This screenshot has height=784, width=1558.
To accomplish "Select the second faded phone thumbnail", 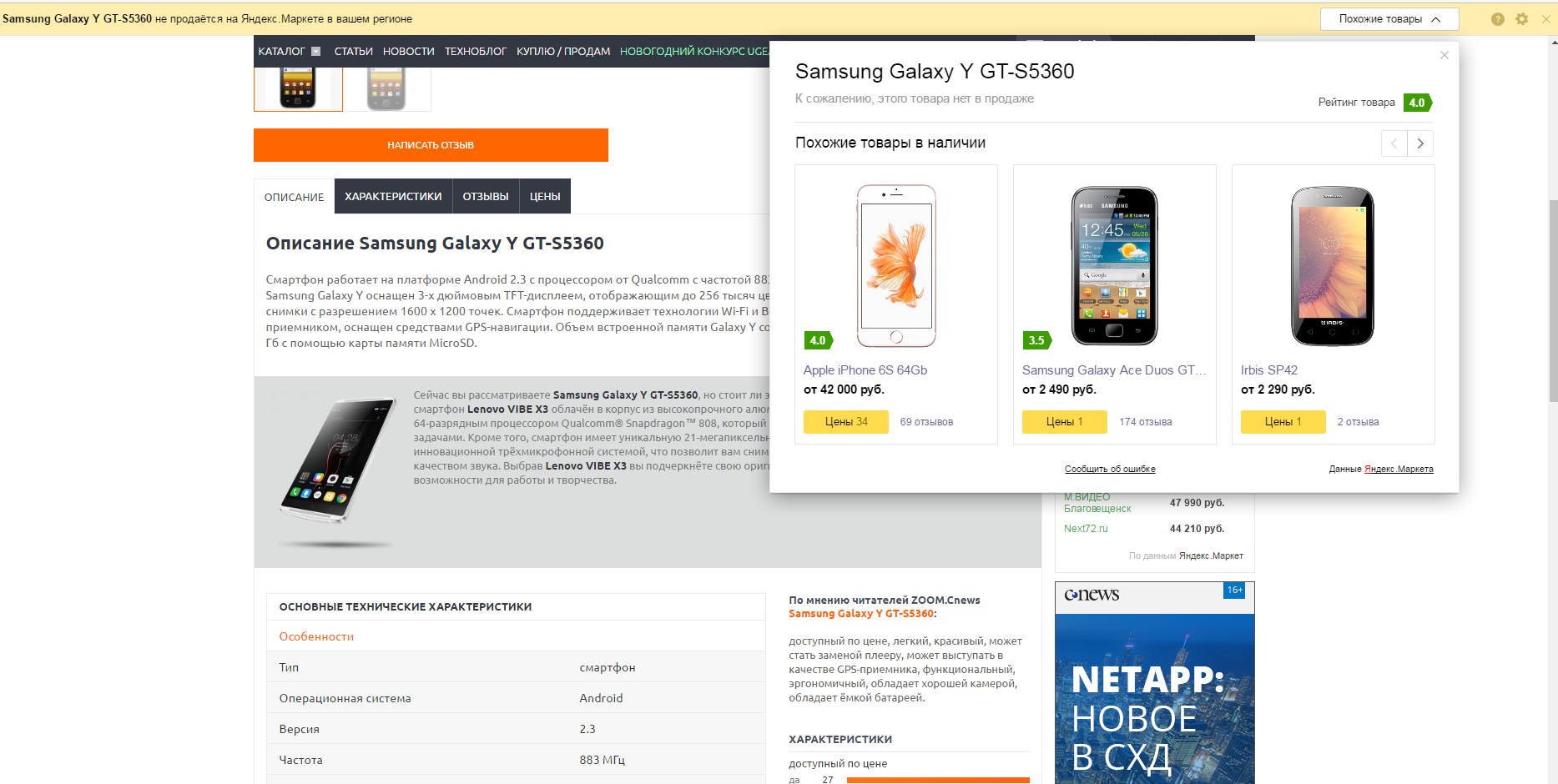I will coord(386,88).
